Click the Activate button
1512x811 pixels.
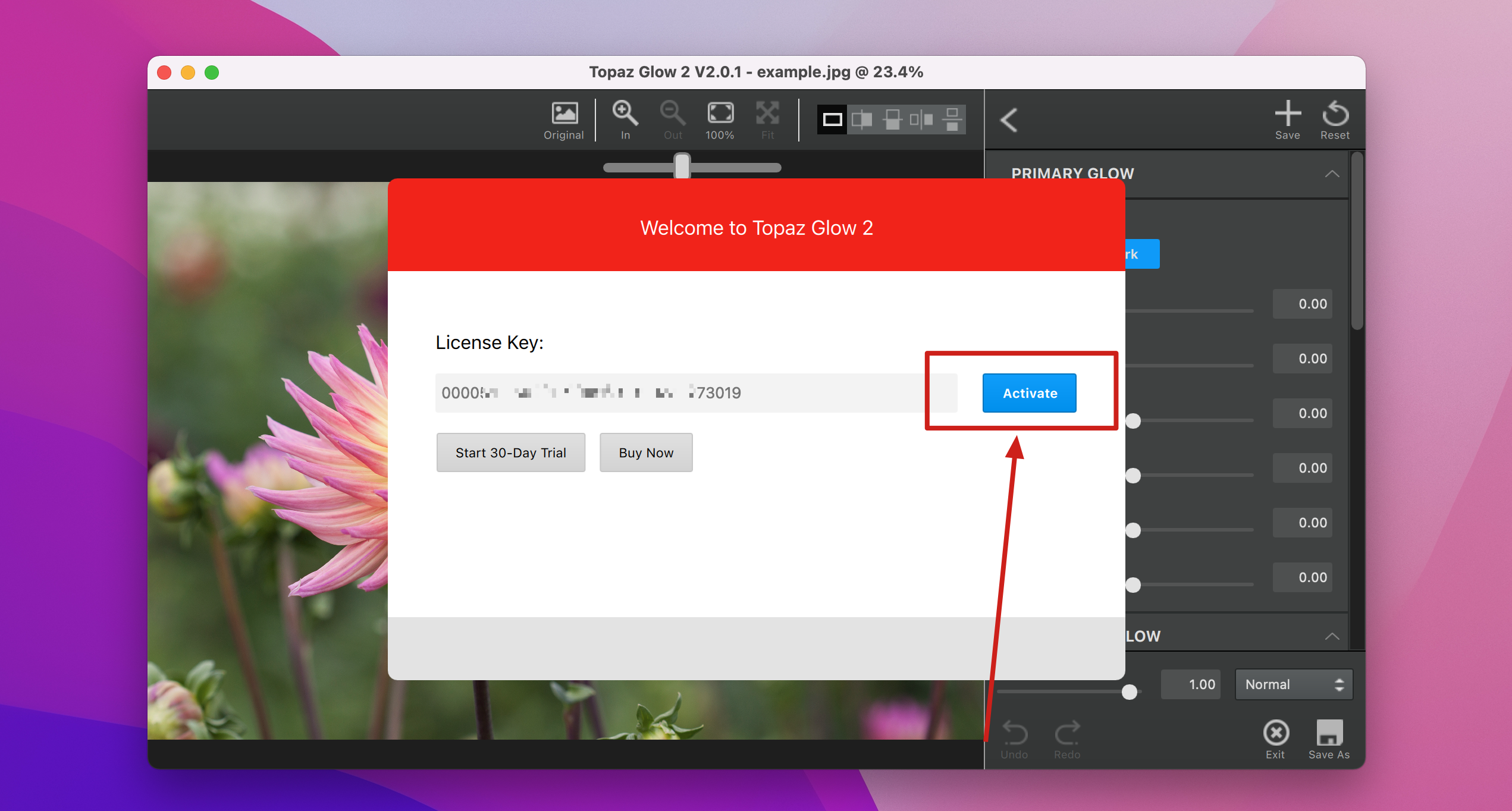point(1029,393)
